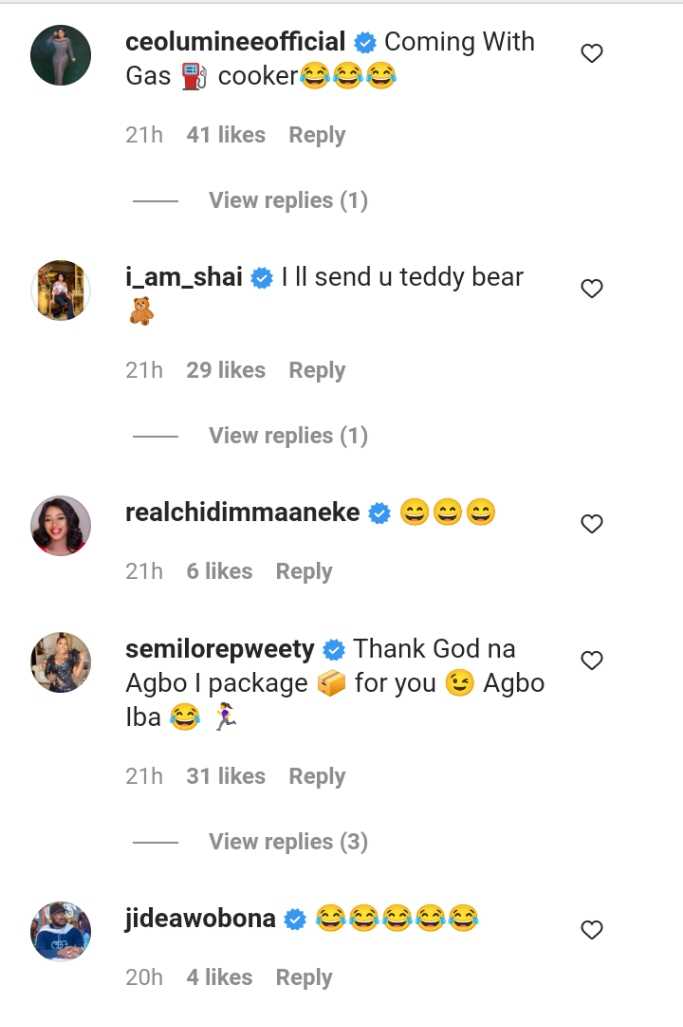Reply to ceolumineeofficial's comment
Viewport: 683px width, 1027px height.
point(317,135)
